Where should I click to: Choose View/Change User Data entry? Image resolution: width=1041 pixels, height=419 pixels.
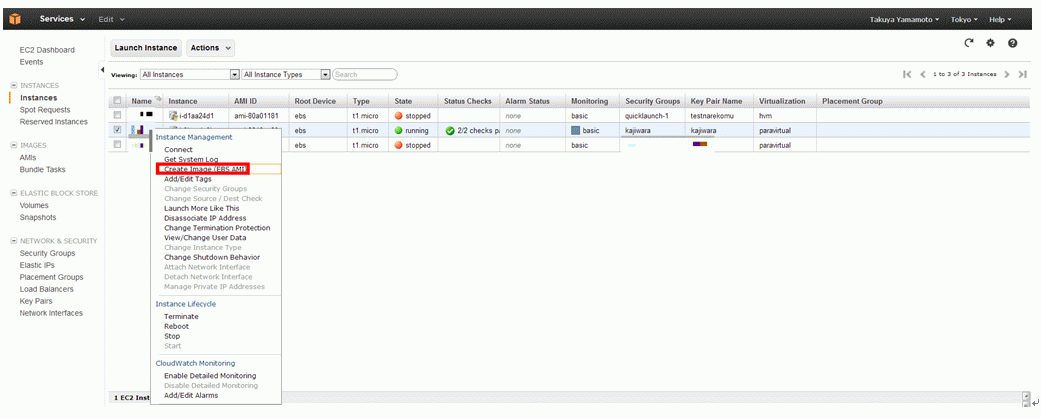tap(205, 238)
